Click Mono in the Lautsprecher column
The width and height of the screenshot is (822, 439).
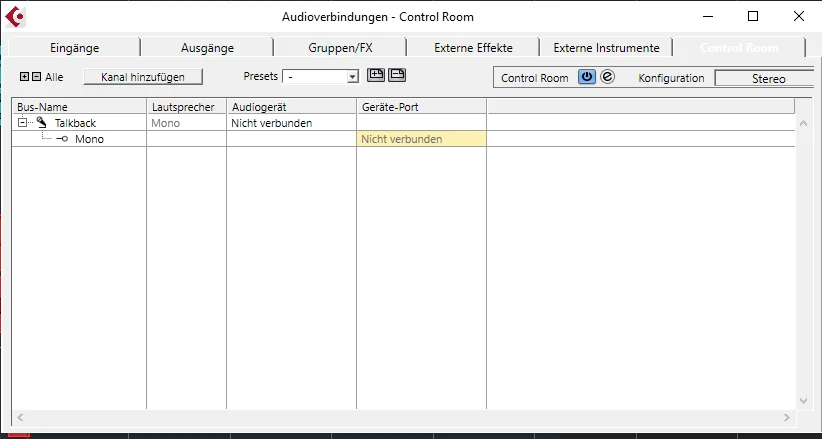point(166,123)
